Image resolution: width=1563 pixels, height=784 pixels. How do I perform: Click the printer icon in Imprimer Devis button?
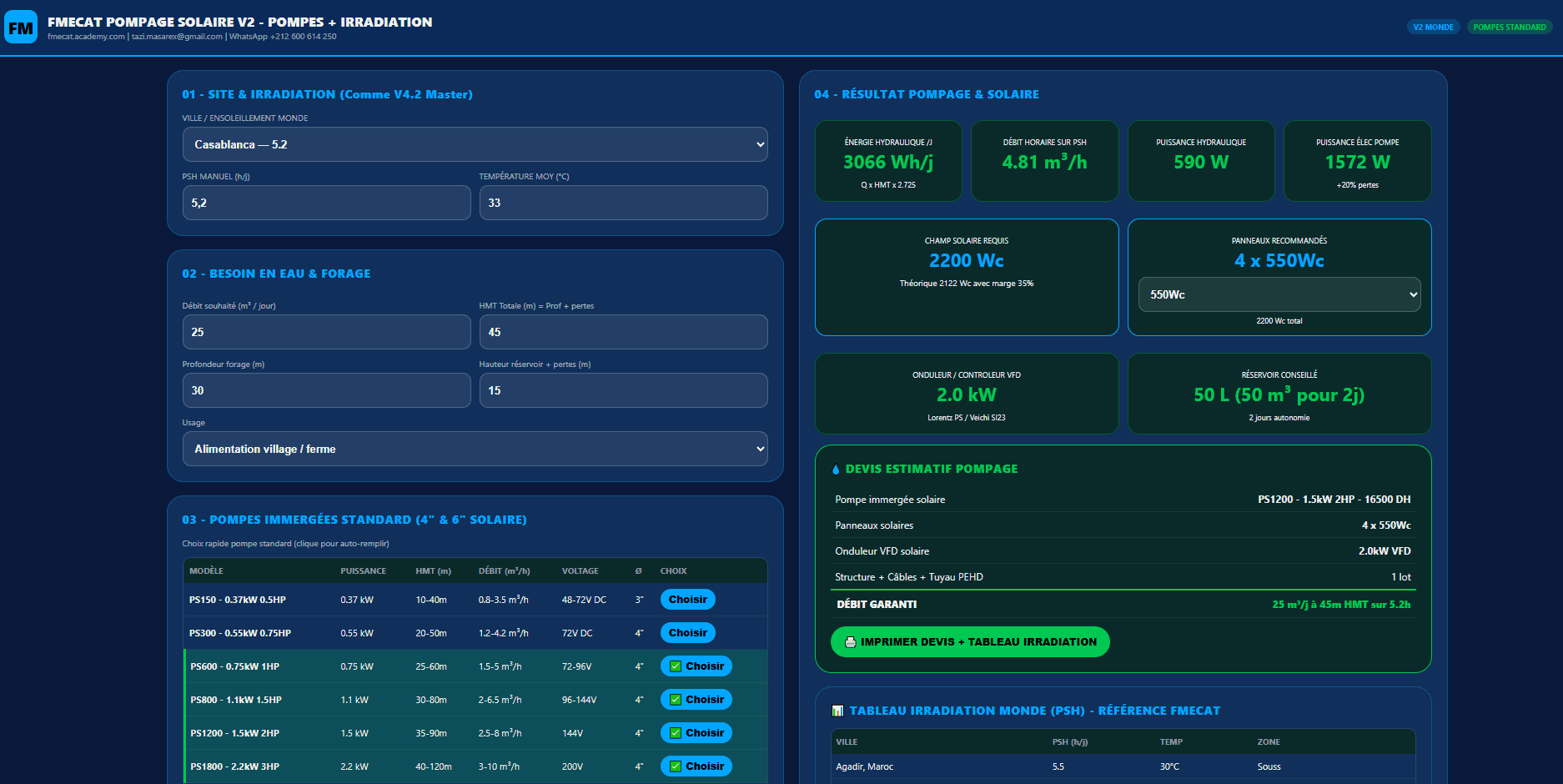pyautogui.click(x=850, y=642)
